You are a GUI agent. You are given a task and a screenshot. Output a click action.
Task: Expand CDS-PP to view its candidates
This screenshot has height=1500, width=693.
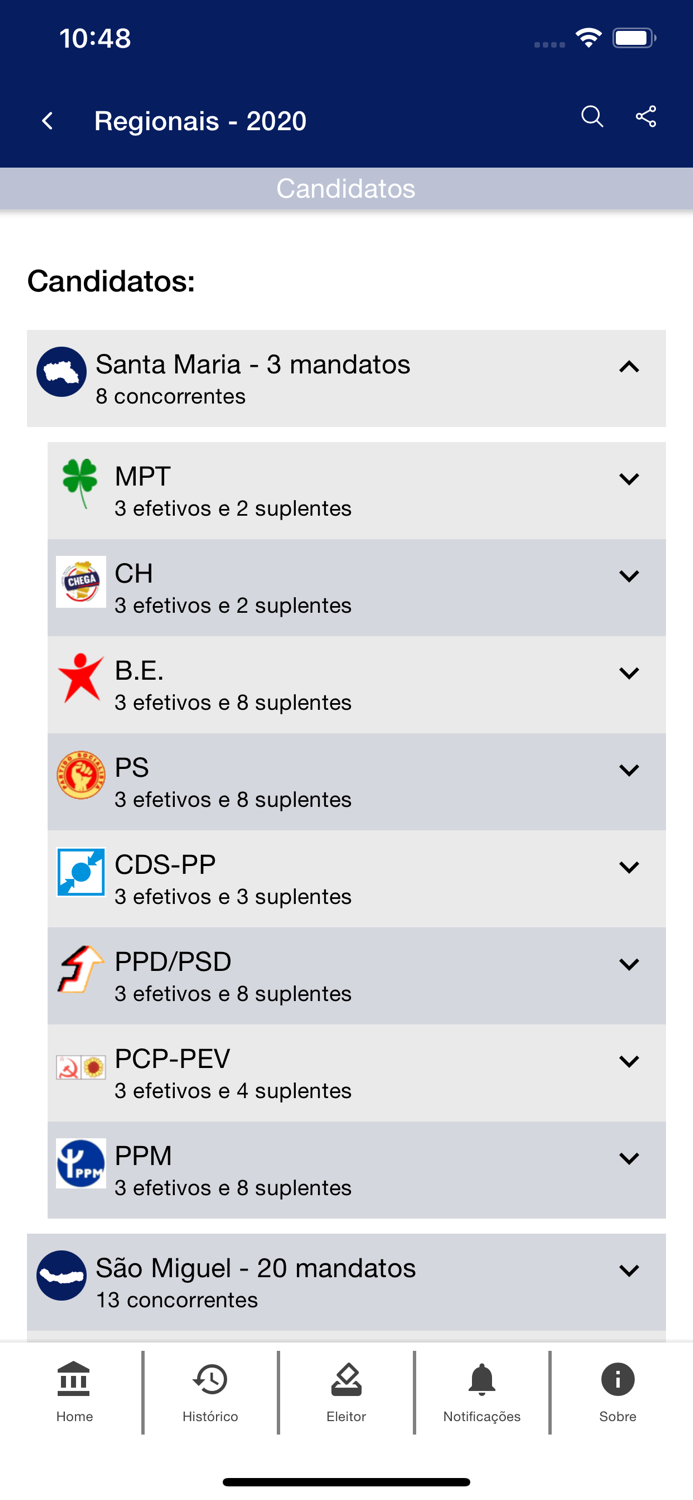click(629, 867)
